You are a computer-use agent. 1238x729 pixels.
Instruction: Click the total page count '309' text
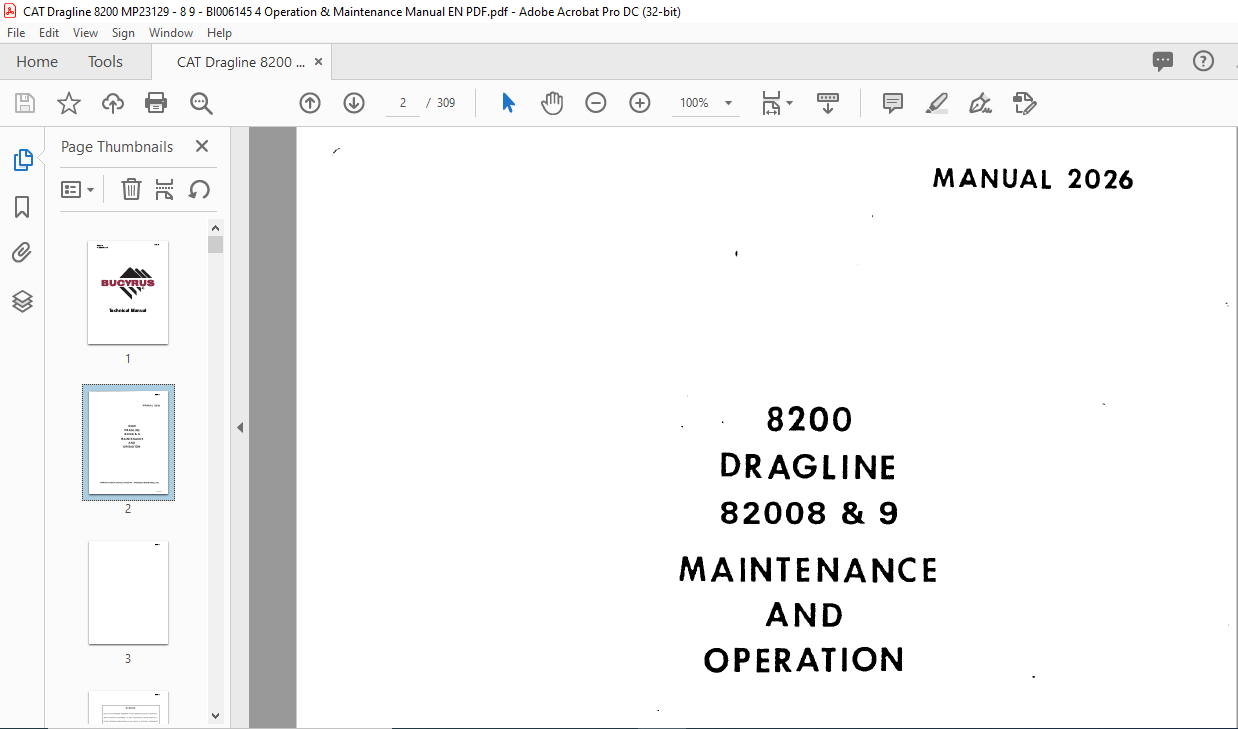coord(446,103)
